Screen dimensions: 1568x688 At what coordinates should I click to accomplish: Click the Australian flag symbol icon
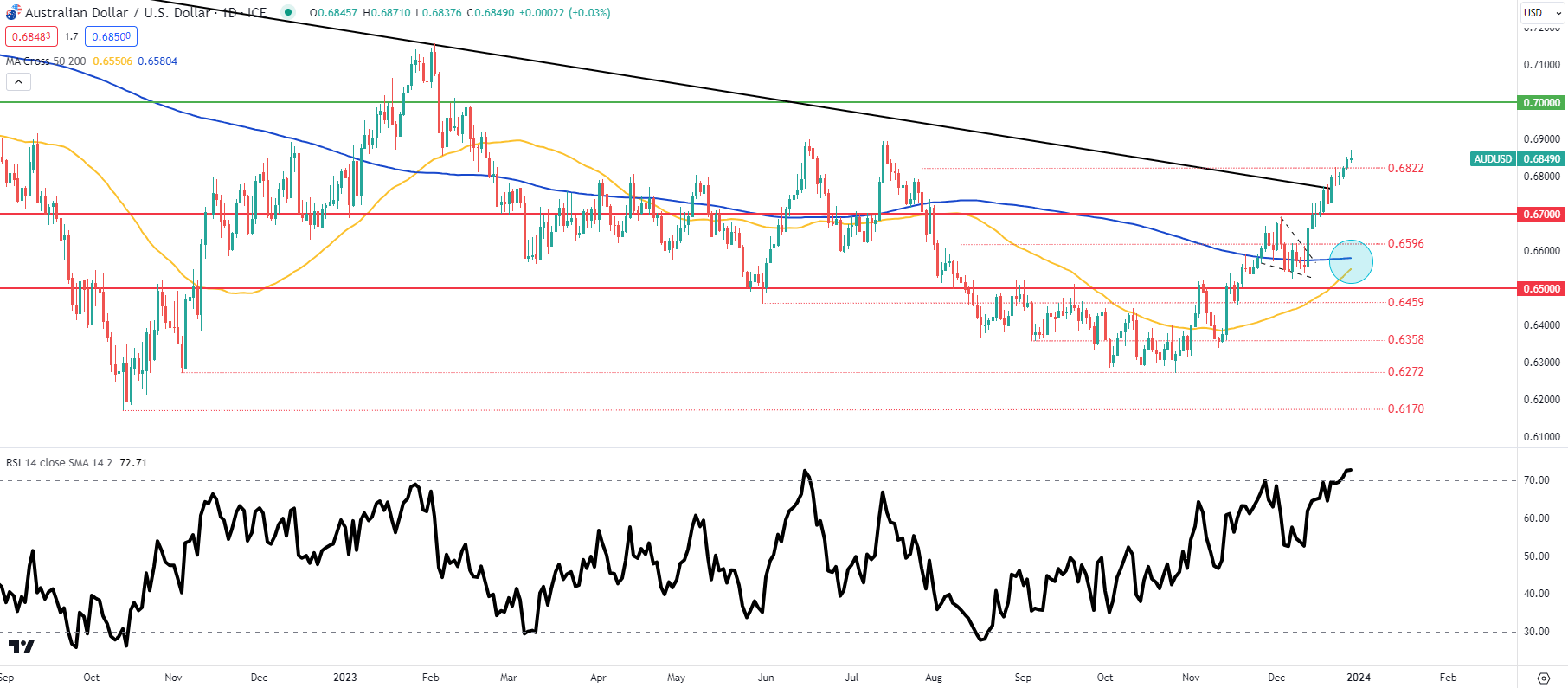[13, 13]
